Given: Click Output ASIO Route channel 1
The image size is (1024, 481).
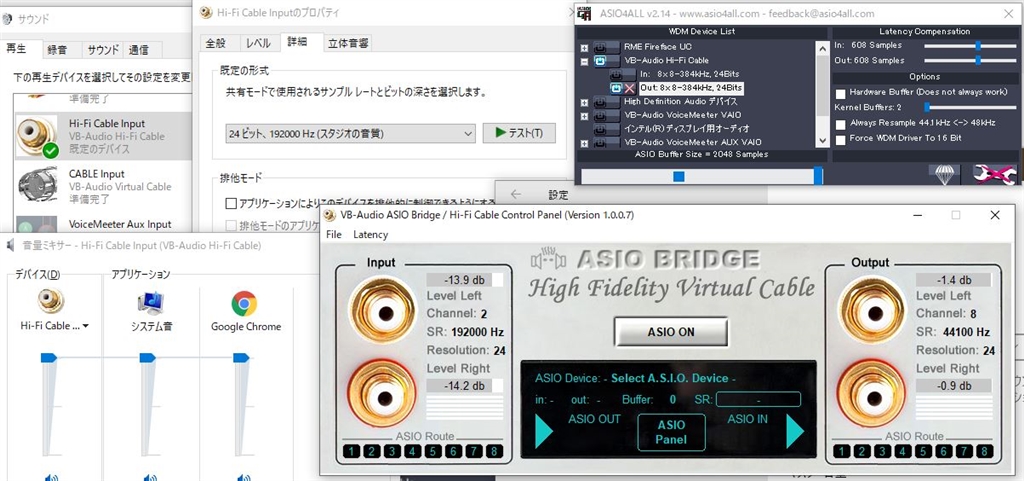Looking at the screenshot, I should [841, 451].
